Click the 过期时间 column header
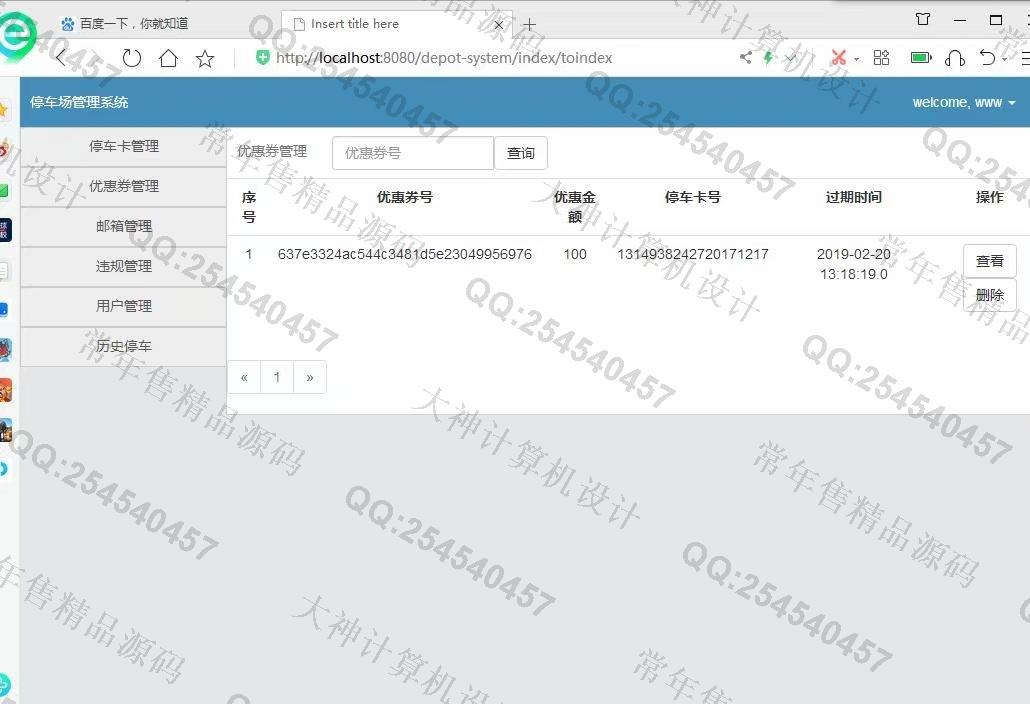1030x704 pixels. 853,197
